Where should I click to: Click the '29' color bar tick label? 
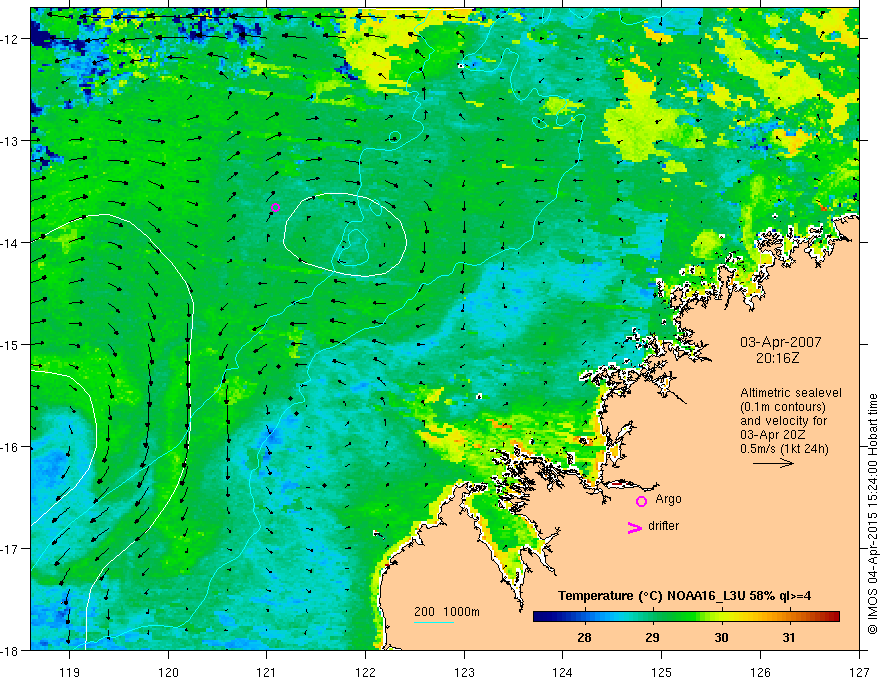pyautogui.click(x=652, y=637)
